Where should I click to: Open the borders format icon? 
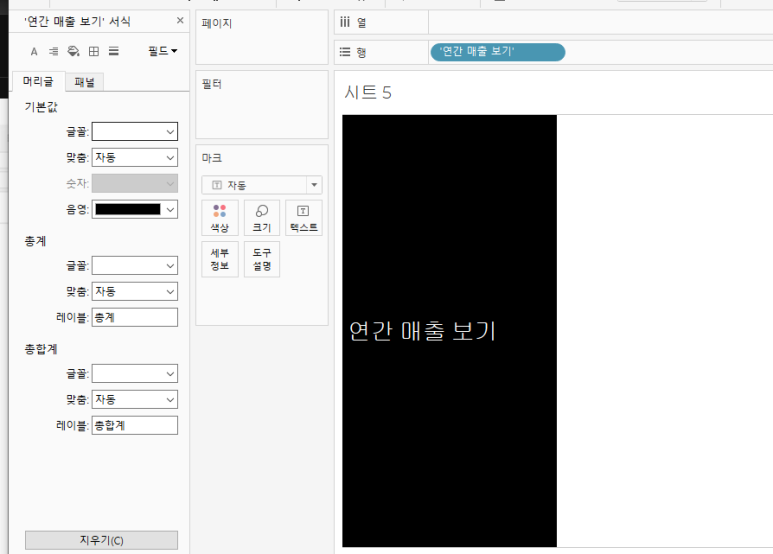click(94, 51)
